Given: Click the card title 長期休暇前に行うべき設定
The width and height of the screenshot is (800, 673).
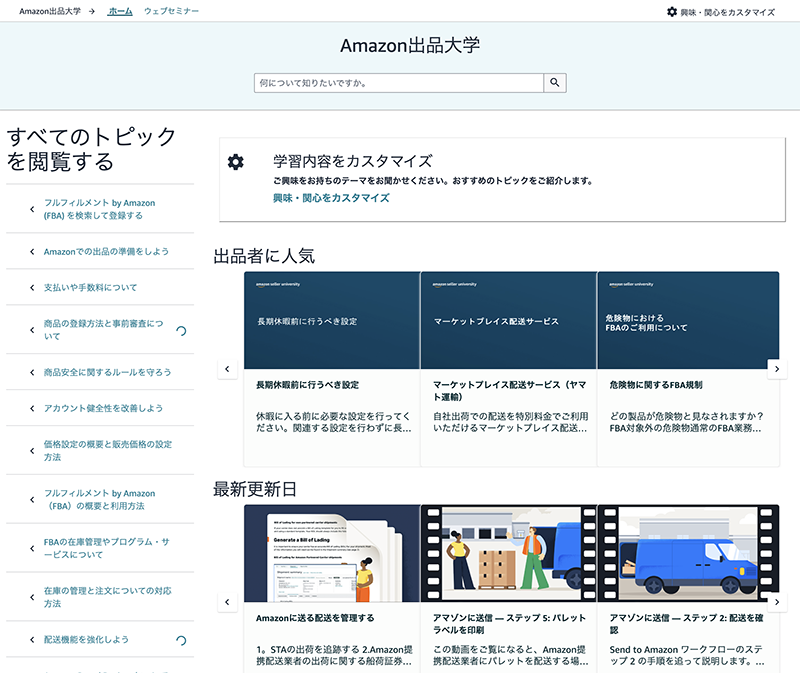Looking at the screenshot, I should [307, 385].
